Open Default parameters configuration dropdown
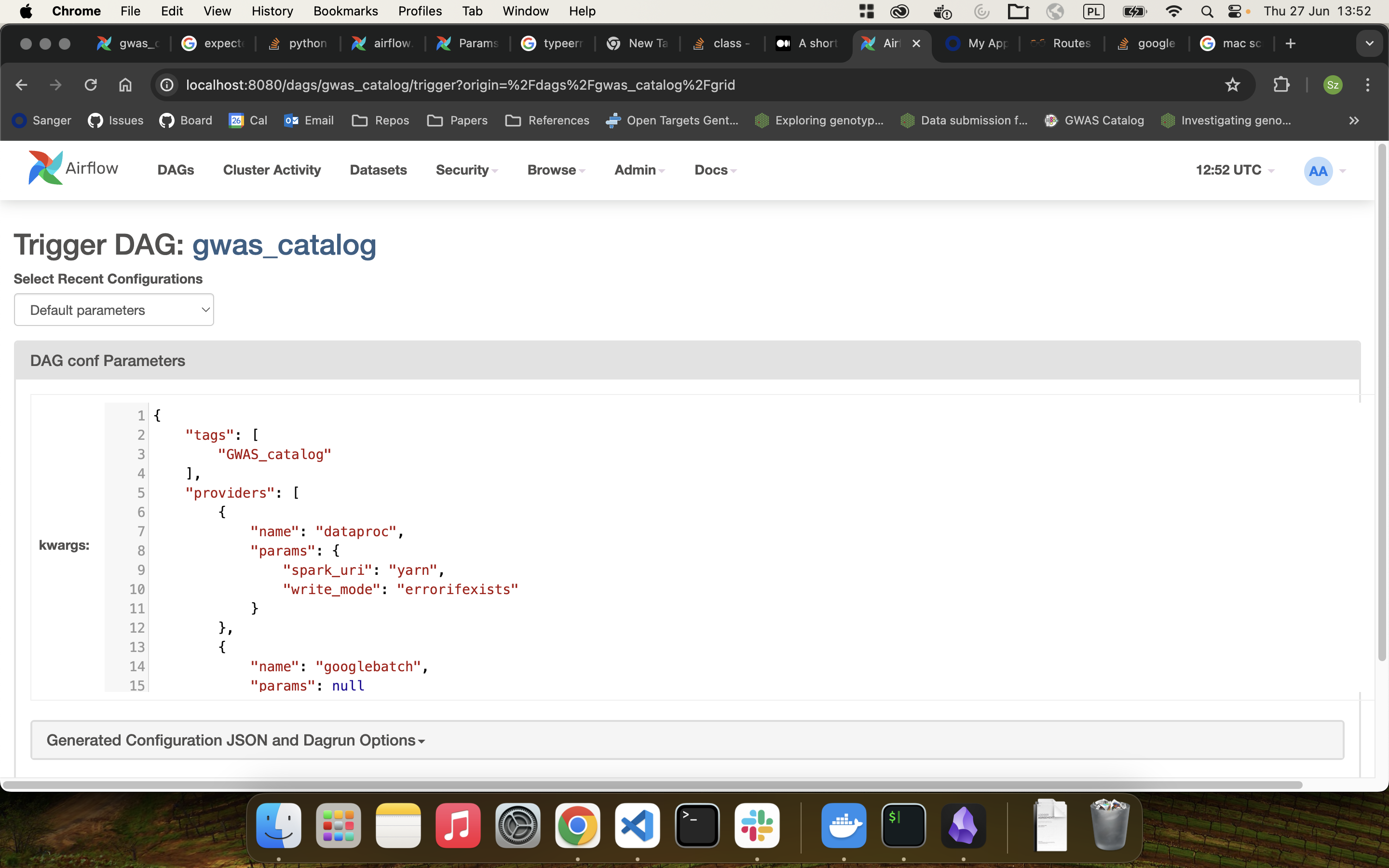Viewport: 1389px width, 868px height. [114, 310]
